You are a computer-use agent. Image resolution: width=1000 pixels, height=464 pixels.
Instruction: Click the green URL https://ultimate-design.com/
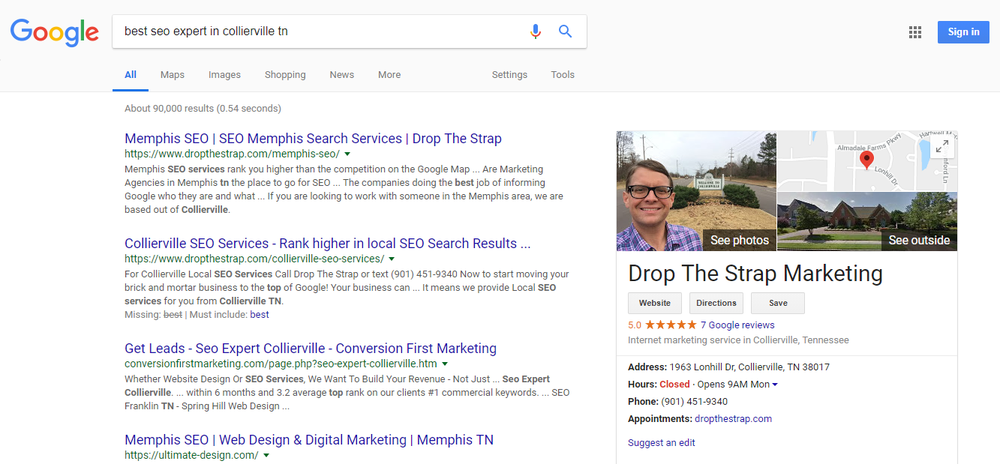coord(191,455)
